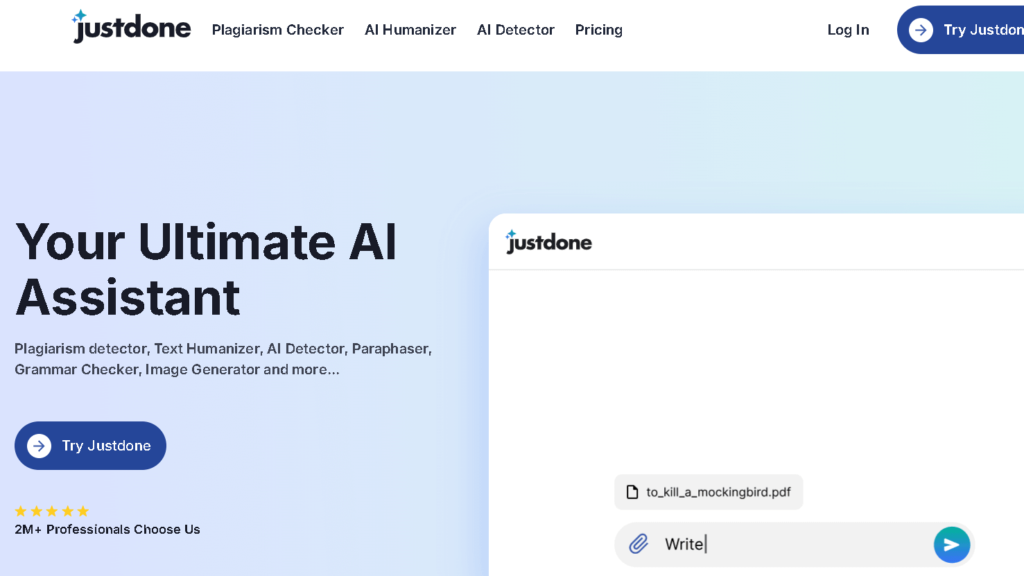Click the first star in the rating row
Image resolution: width=1024 pixels, height=576 pixels.
point(19,510)
